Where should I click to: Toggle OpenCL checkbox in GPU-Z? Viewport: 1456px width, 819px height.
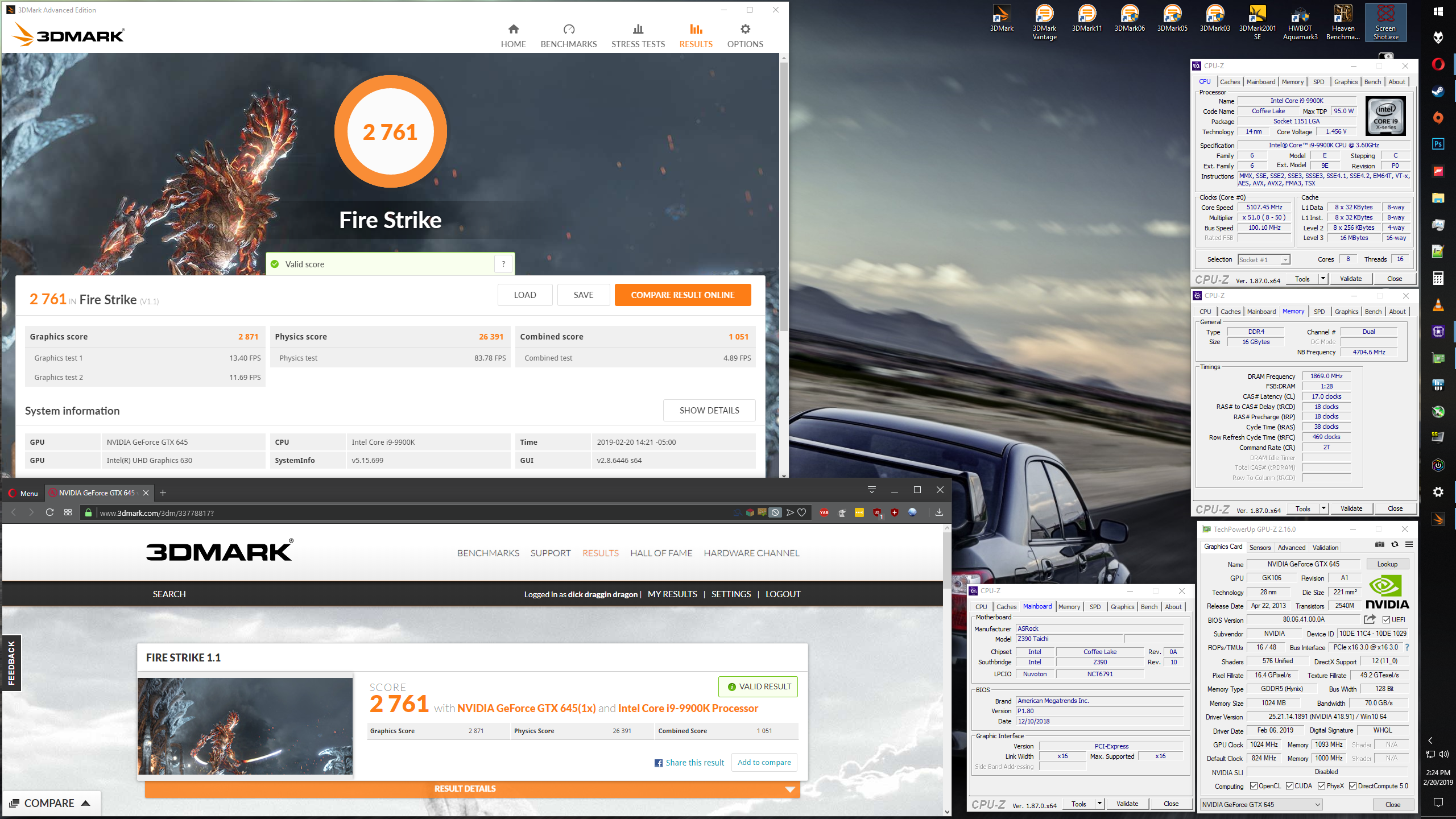[x=1254, y=786]
